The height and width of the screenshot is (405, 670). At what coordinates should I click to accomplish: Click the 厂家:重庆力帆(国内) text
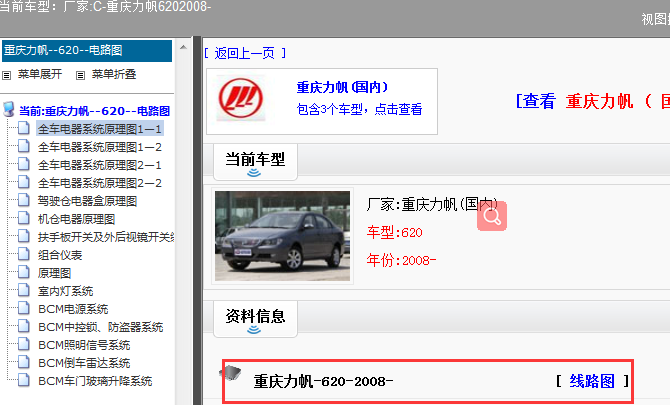coord(432,204)
